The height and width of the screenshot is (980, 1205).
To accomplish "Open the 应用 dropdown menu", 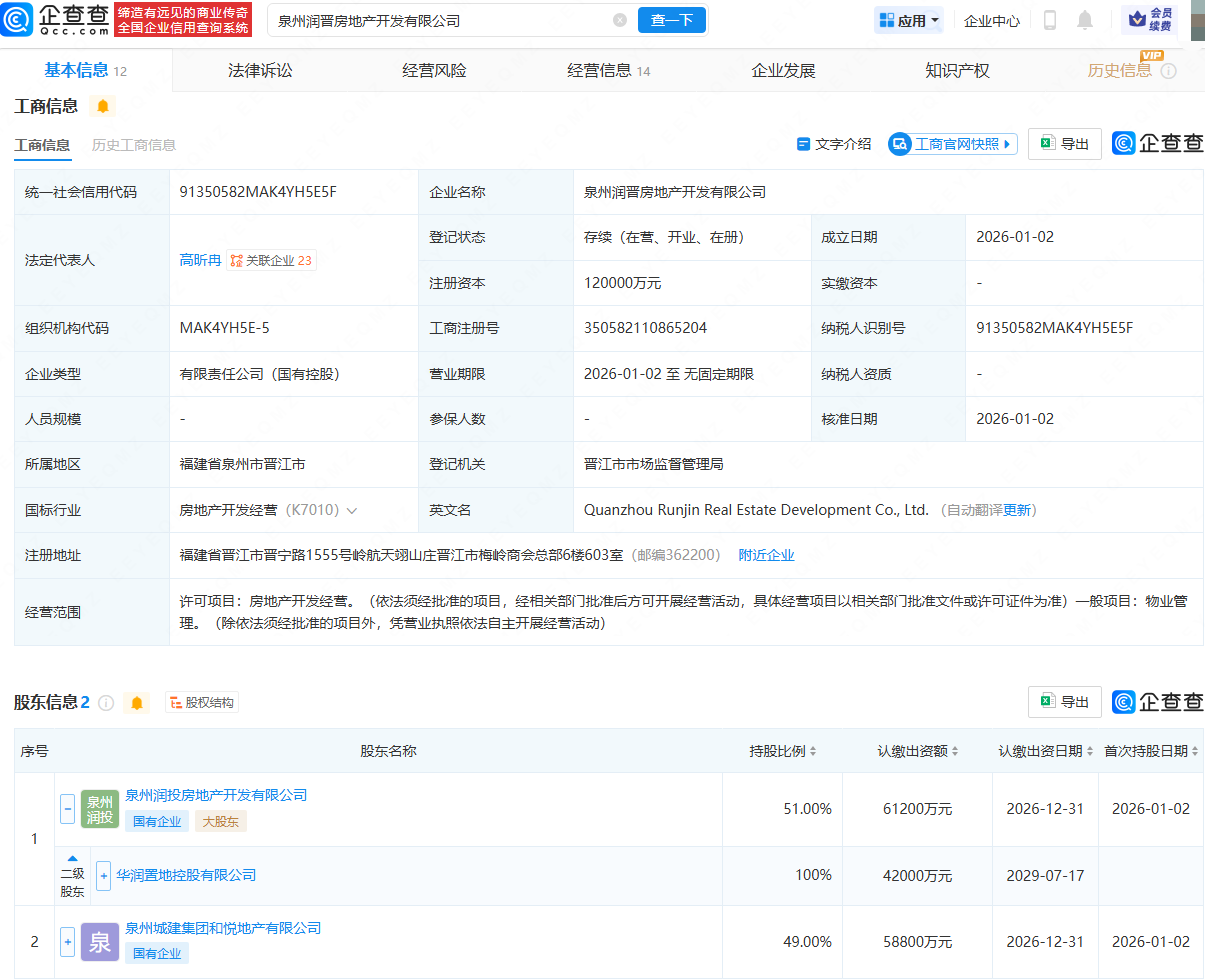I will tap(908, 20).
